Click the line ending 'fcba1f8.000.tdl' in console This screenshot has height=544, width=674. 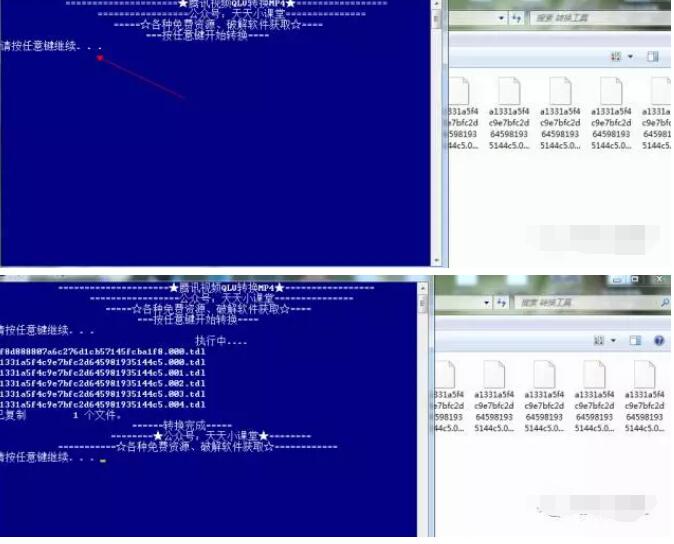click(x=102, y=352)
